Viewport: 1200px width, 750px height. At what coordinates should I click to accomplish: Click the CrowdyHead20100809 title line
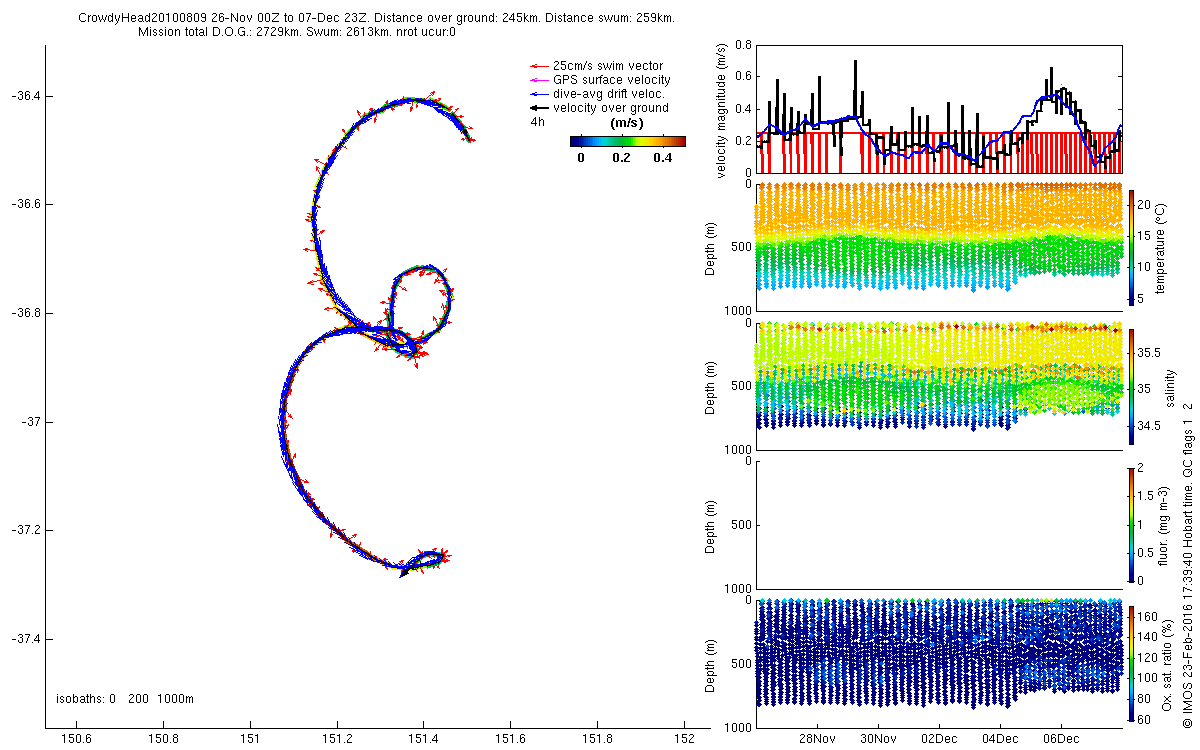click(x=376, y=18)
